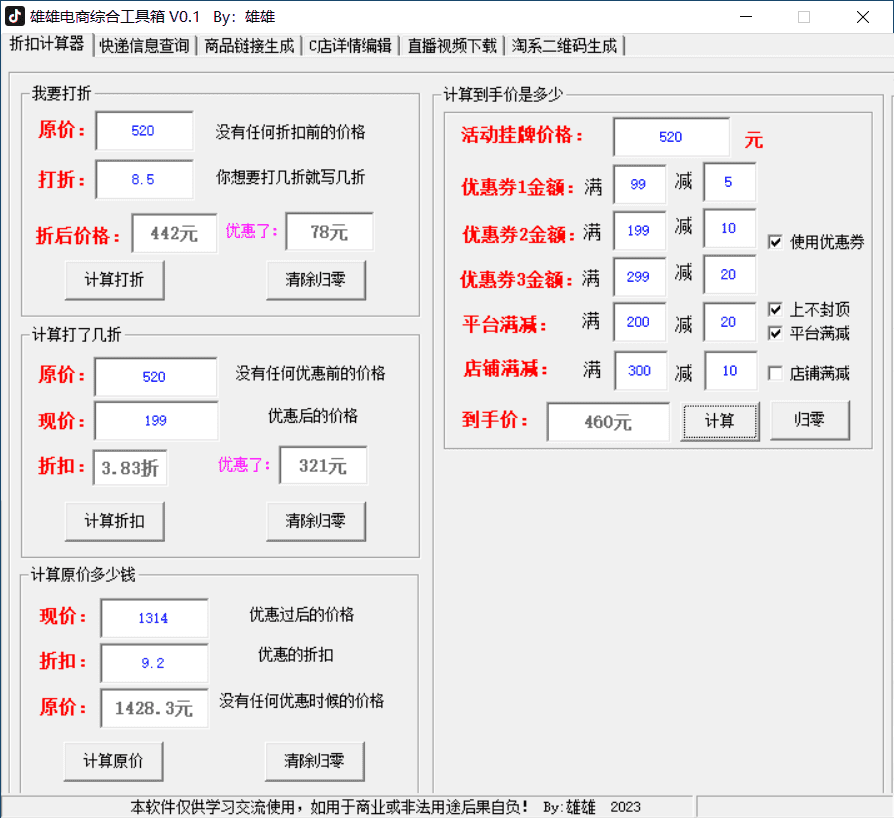Click the 归零 button beside 计算
894x818 pixels.
point(809,421)
